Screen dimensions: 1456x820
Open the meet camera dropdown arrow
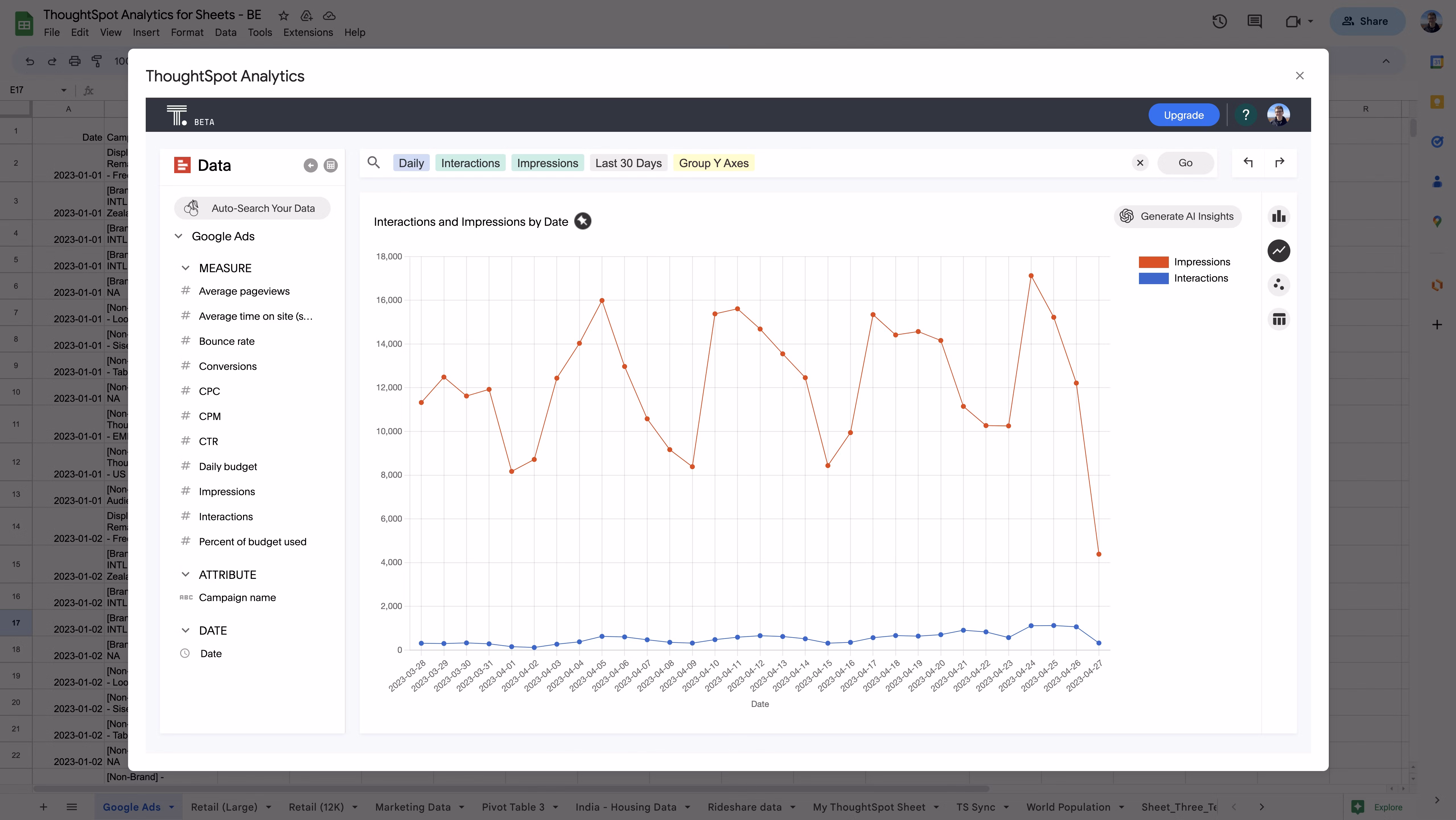click(1311, 21)
